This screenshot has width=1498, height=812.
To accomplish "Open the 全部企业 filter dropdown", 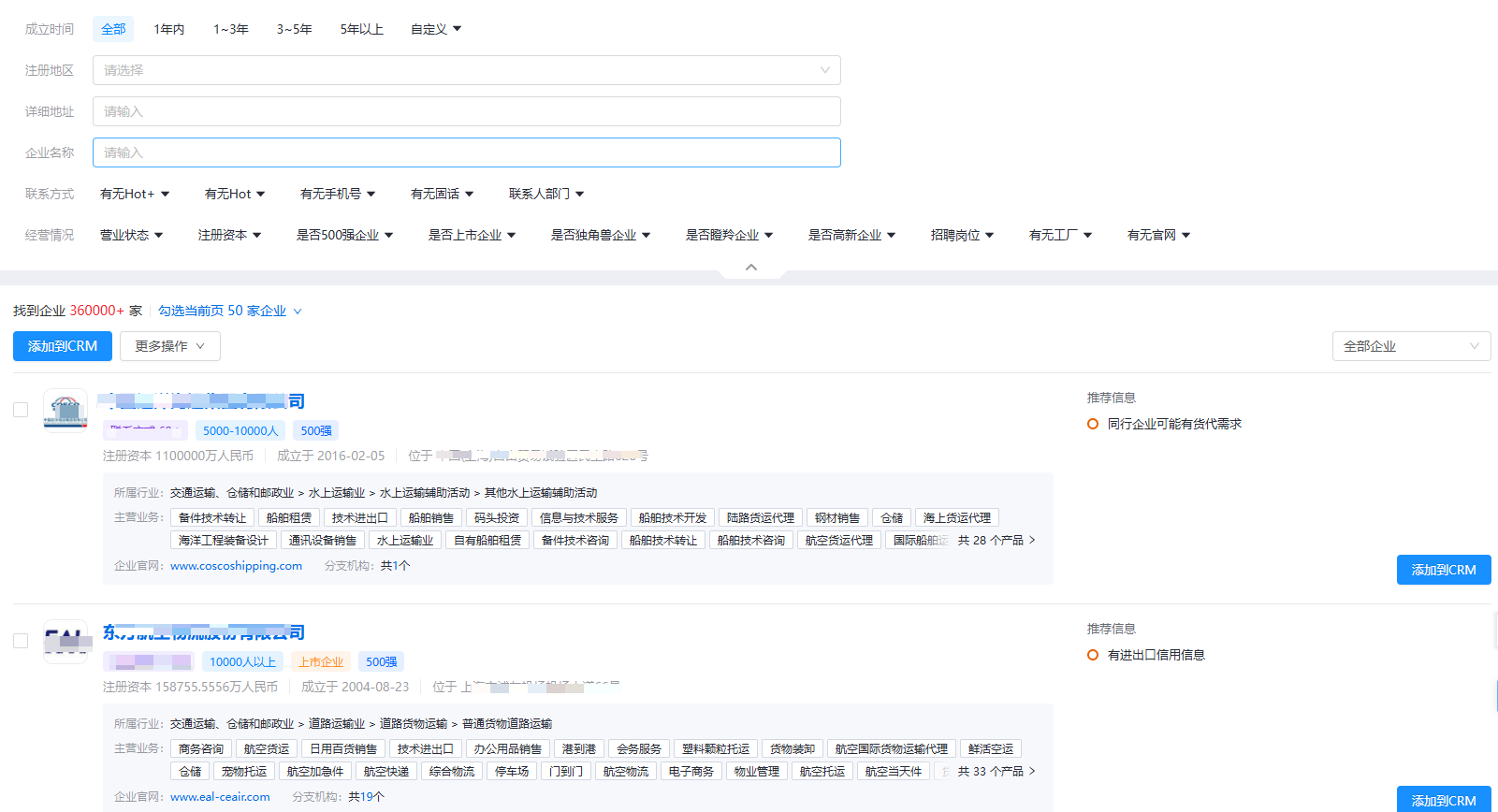I will point(1410,346).
